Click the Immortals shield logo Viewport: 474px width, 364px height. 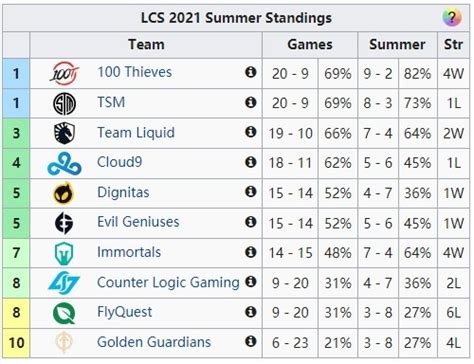64,253
